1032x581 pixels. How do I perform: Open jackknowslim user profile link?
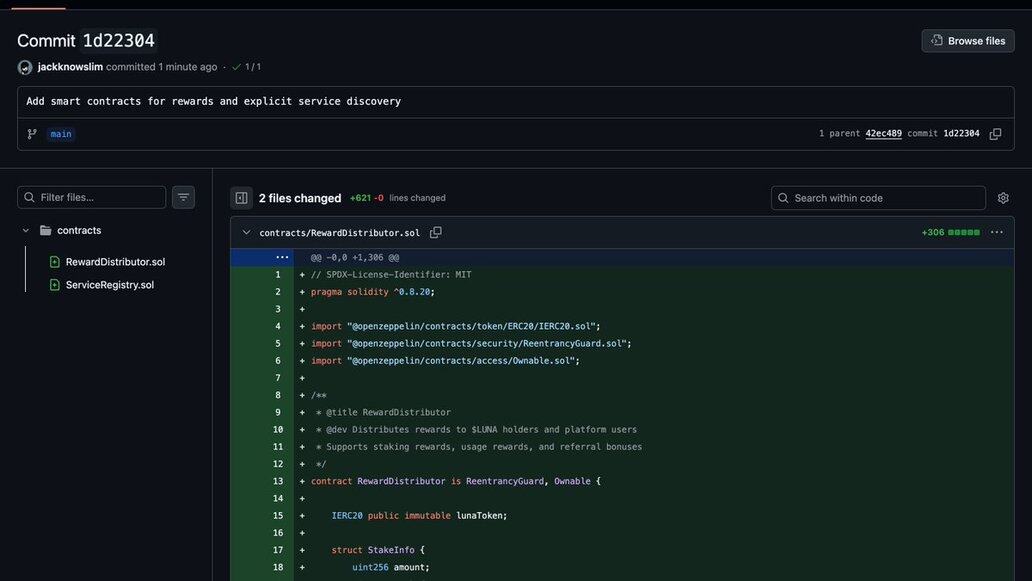pos(70,67)
